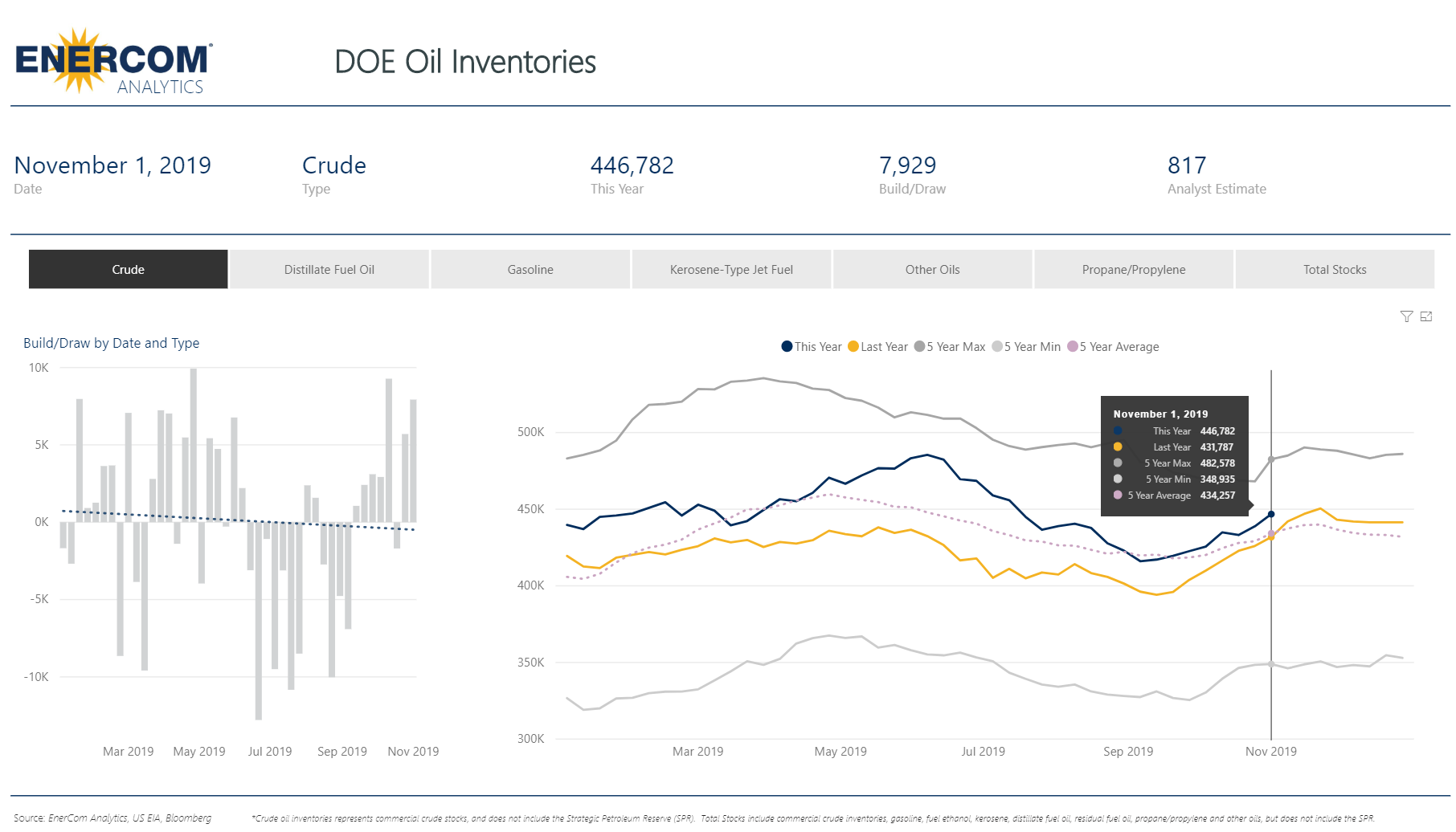Screen dimensions: 1456x832
Task: Click Build/Draw by Date and Type title
Action: (x=112, y=343)
